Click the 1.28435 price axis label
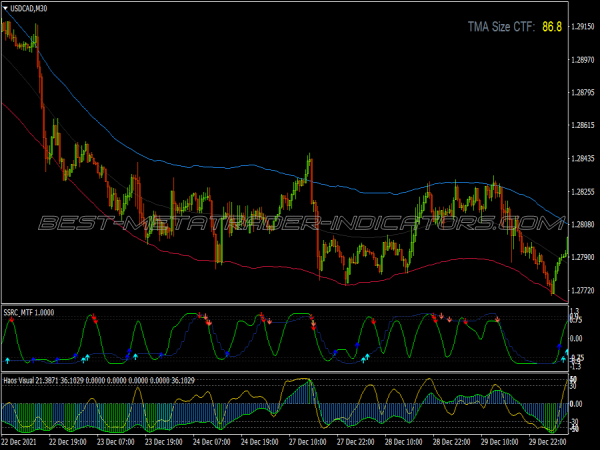The image size is (600, 450). pos(582,158)
